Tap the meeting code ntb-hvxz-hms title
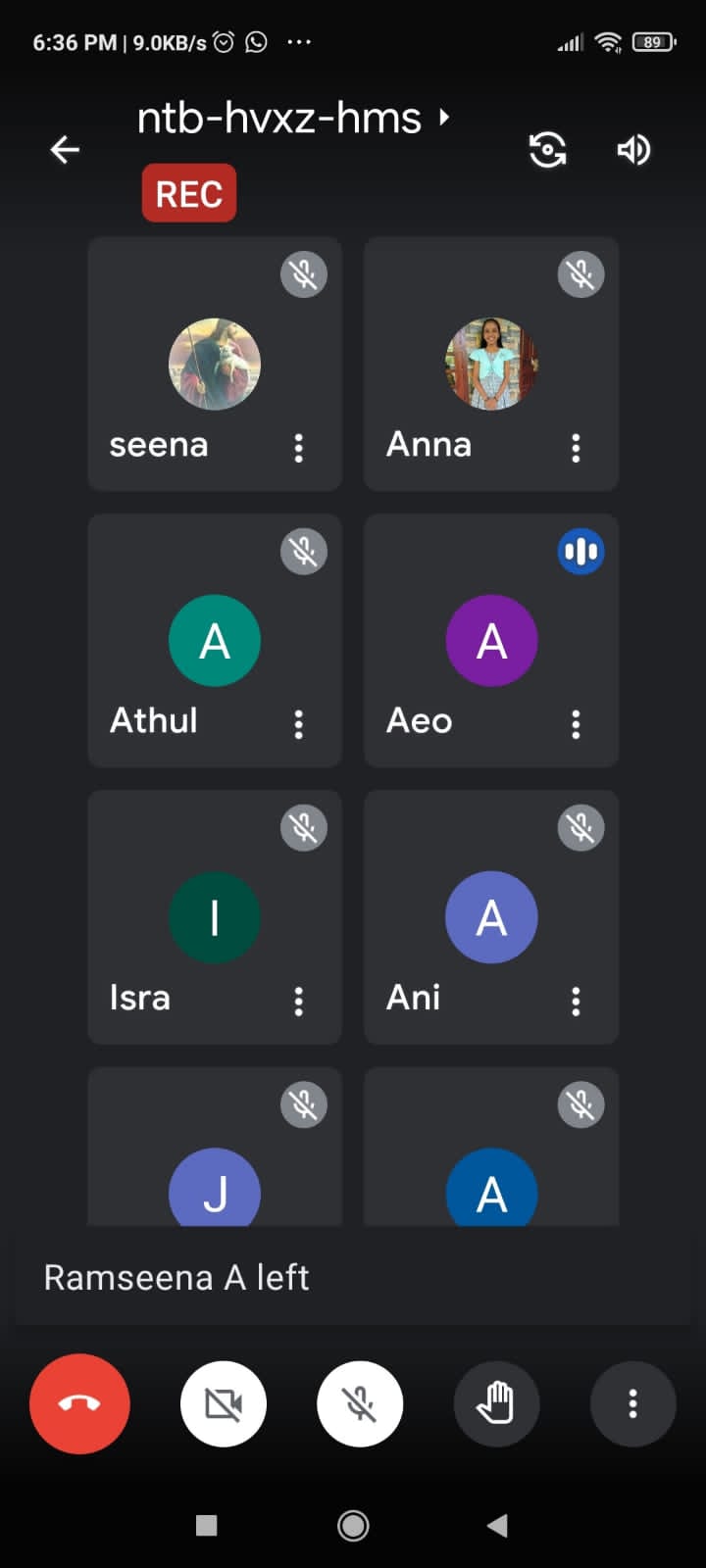Screen dimensions: 706x1568 point(279,119)
